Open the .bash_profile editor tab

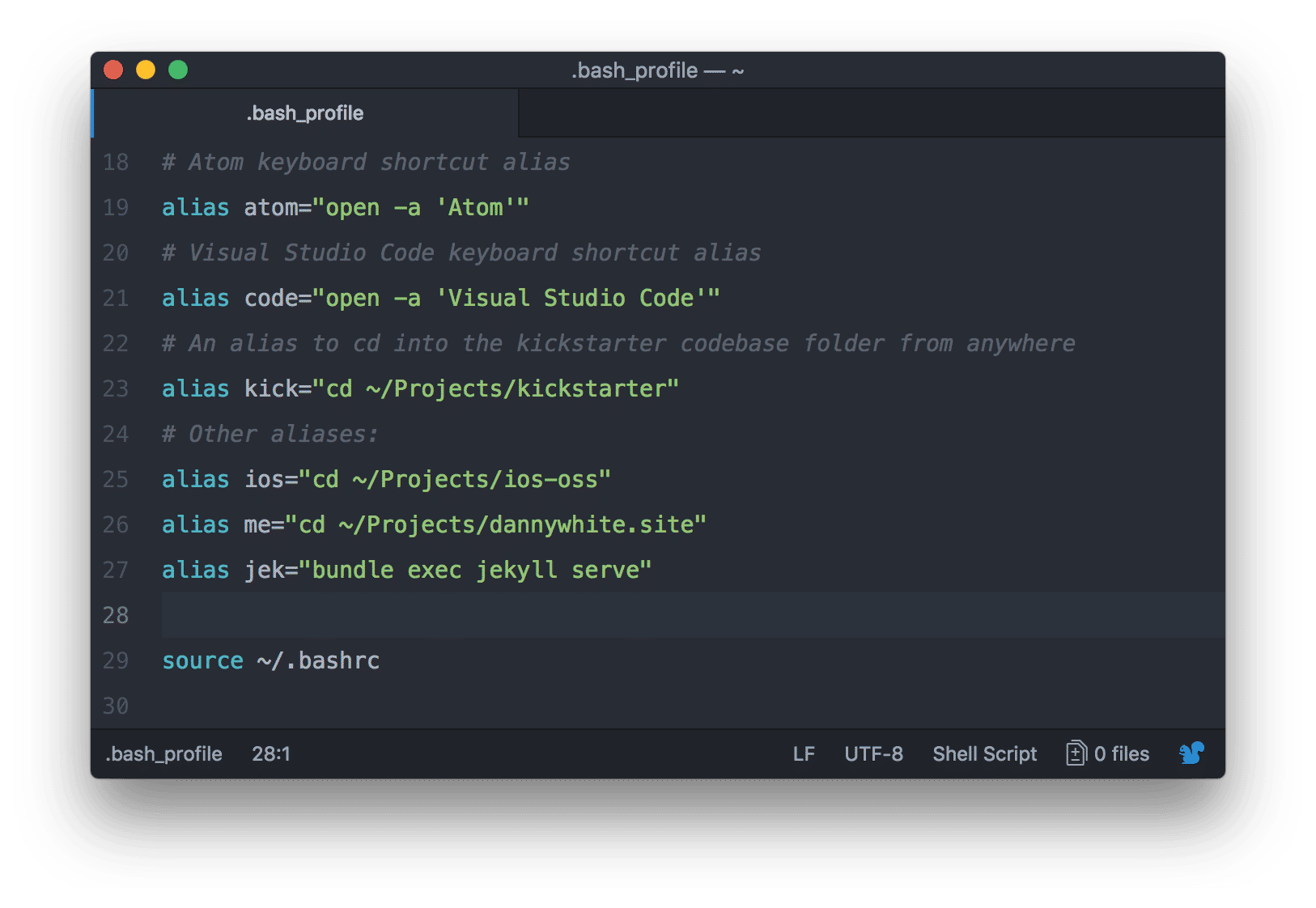(x=305, y=113)
